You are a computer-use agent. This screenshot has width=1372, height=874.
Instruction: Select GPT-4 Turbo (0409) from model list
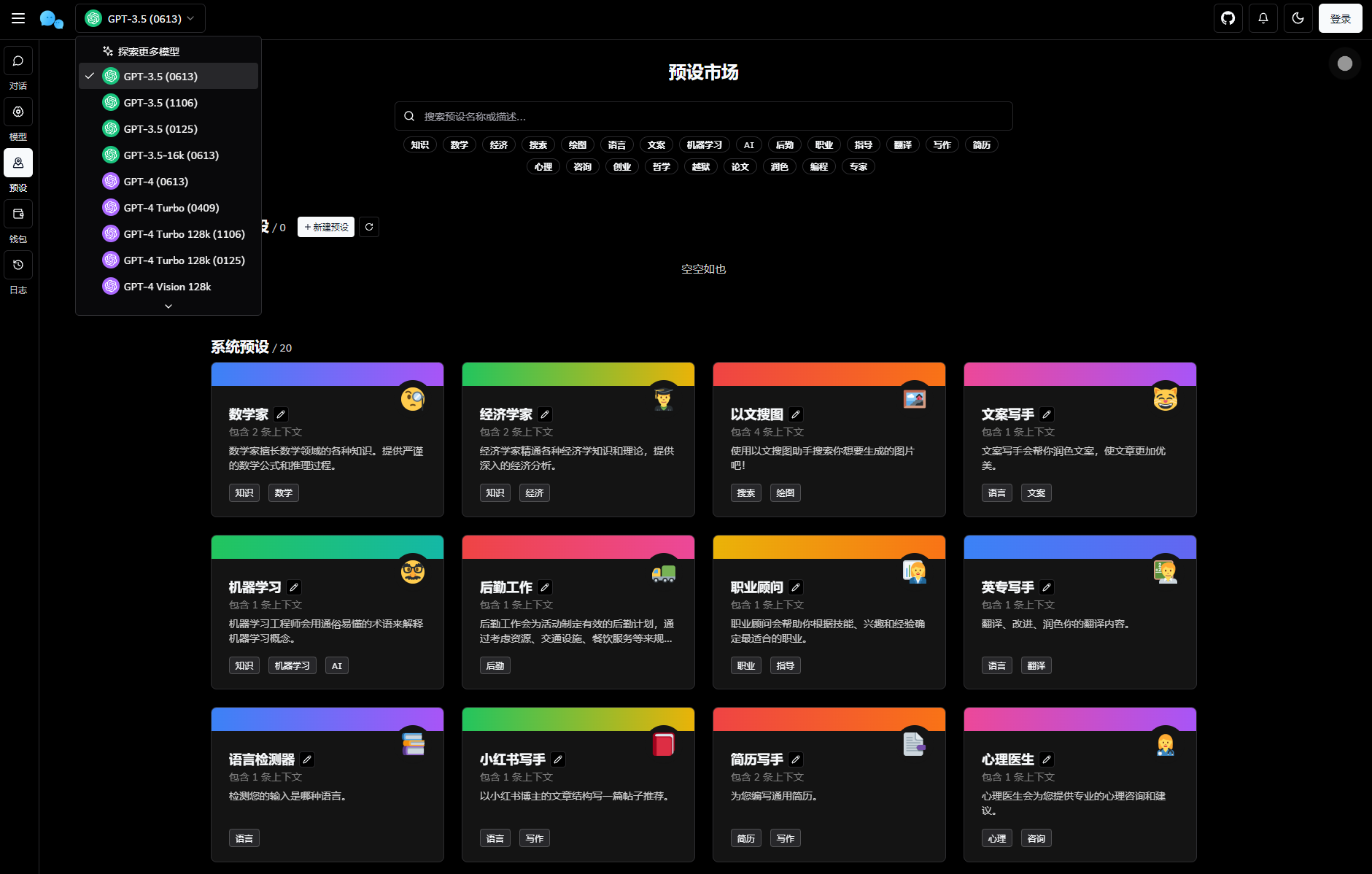point(171,207)
